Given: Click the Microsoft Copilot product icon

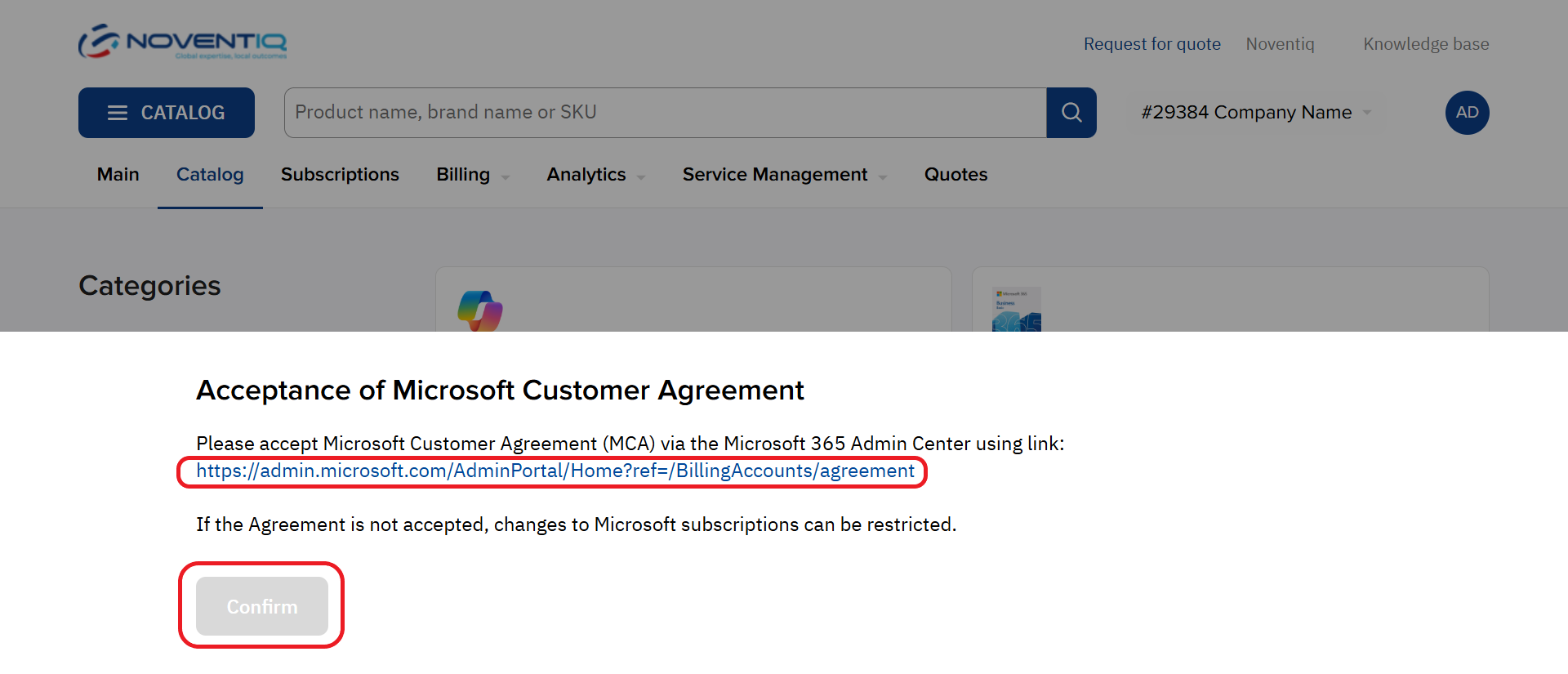Looking at the screenshot, I should point(480,310).
